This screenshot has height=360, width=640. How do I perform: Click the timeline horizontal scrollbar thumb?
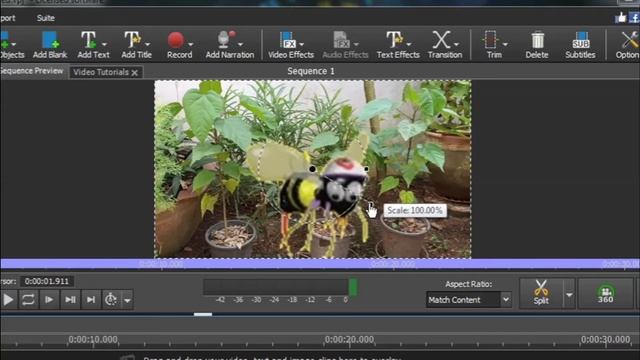203,314
